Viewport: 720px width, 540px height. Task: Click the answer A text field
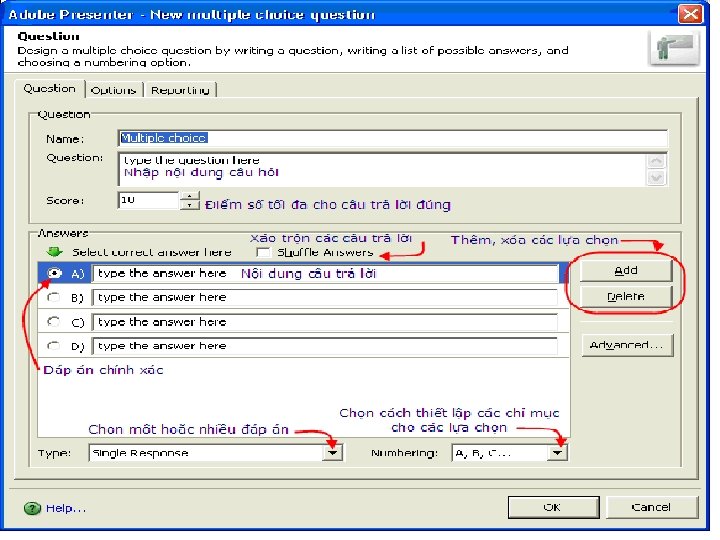pyautogui.click(x=325, y=273)
